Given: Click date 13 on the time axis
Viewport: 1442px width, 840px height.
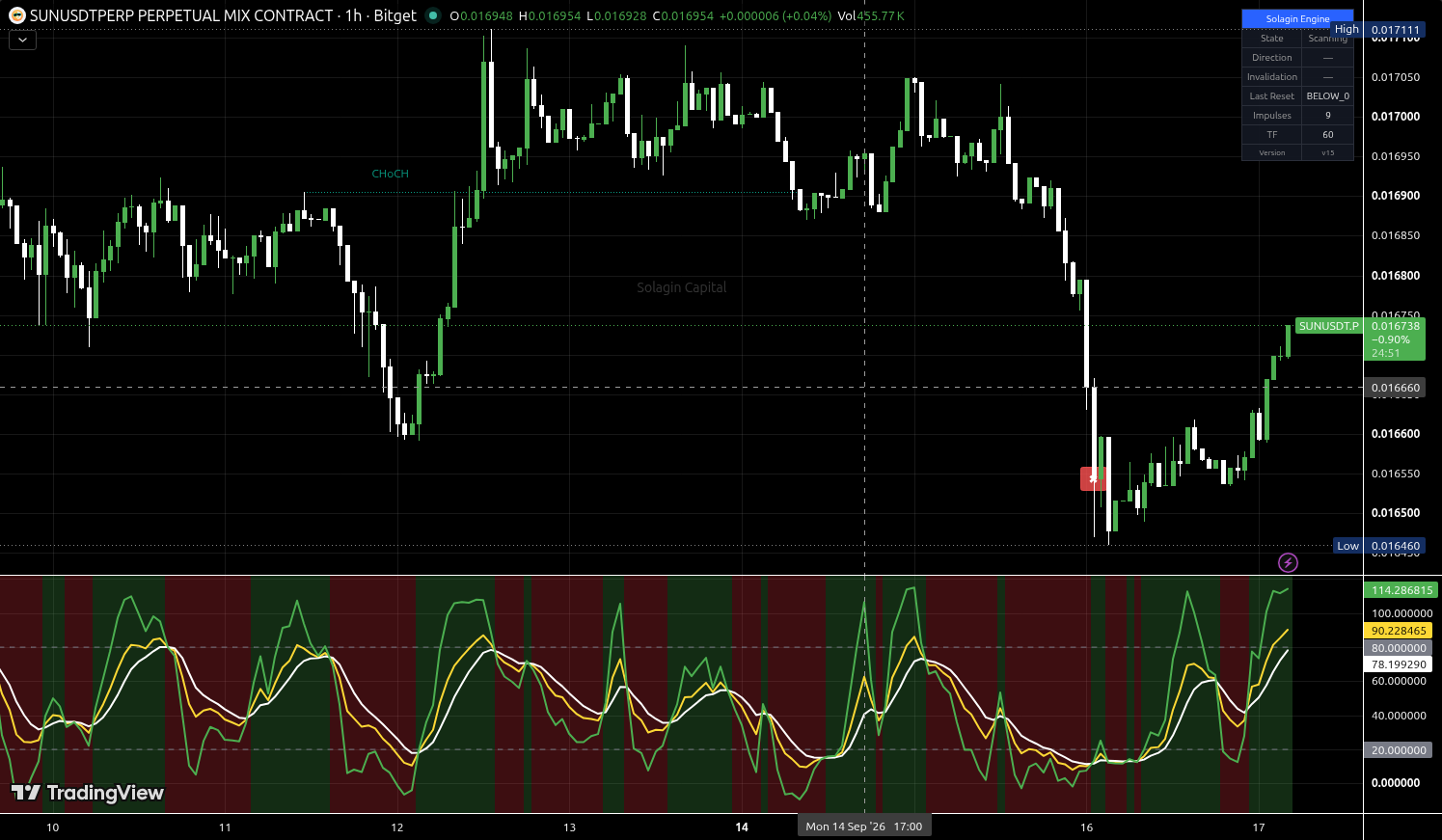Looking at the screenshot, I should 569,827.
